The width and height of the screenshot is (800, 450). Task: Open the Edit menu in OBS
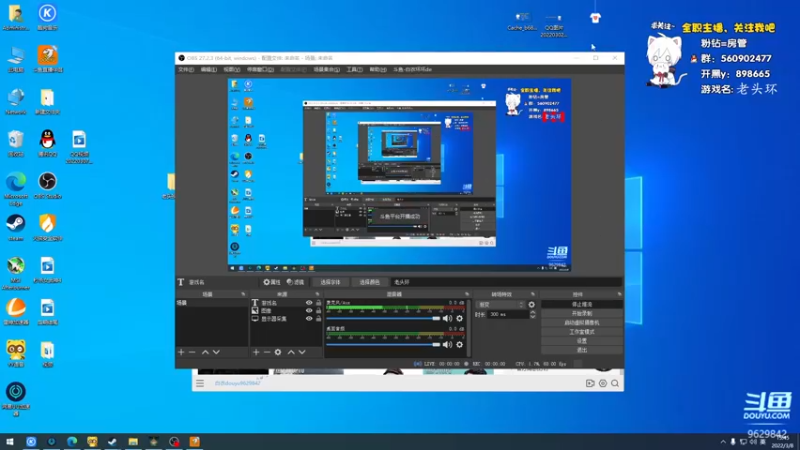208,69
